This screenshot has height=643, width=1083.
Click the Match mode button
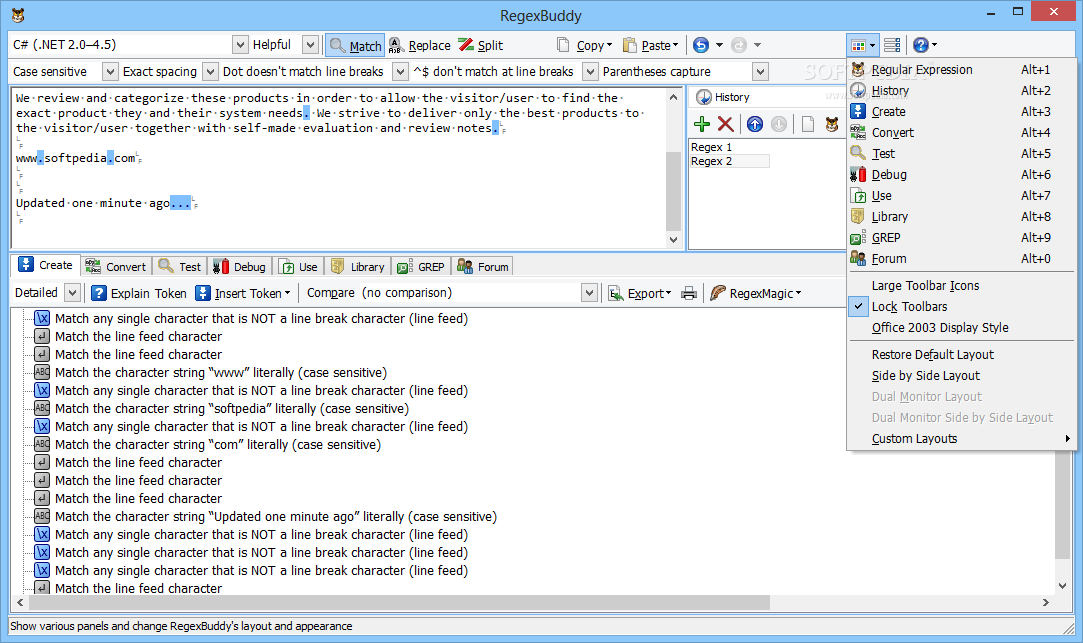(x=355, y=46)
